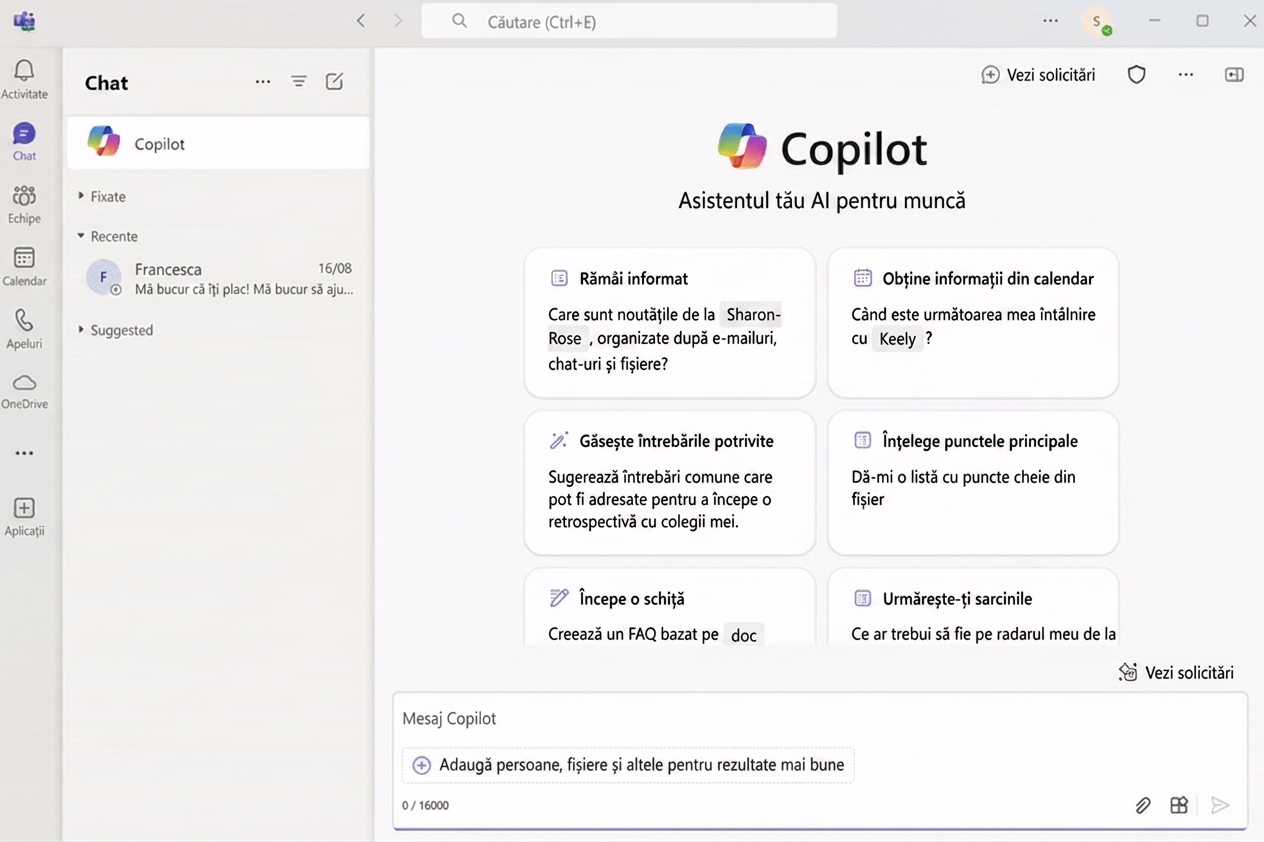
Task: Toggle the side panel icon
Action: [1234, 75]
